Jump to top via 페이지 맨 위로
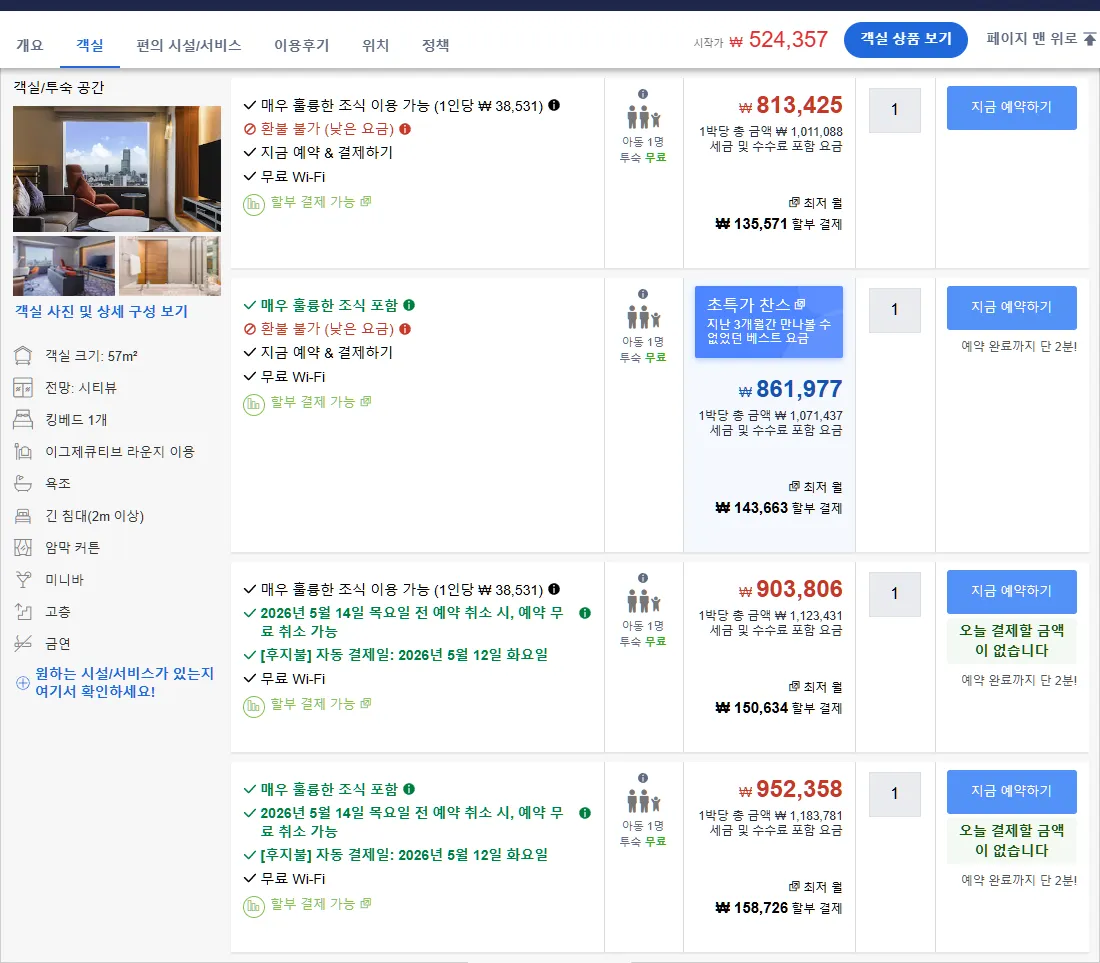1100x963 pixels. click(1040, 39)
